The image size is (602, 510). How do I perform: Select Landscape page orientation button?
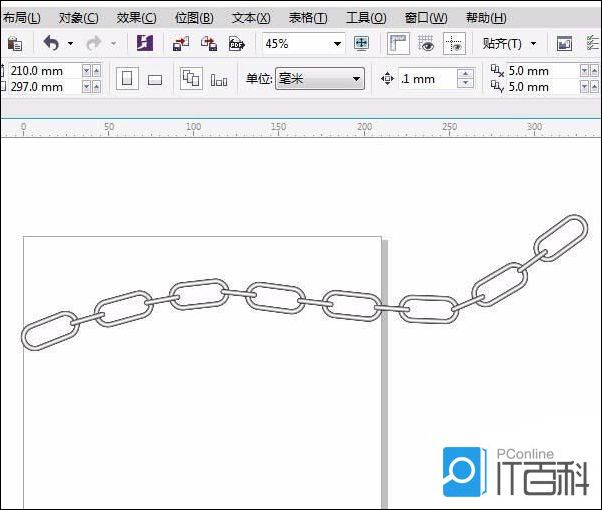155,79
